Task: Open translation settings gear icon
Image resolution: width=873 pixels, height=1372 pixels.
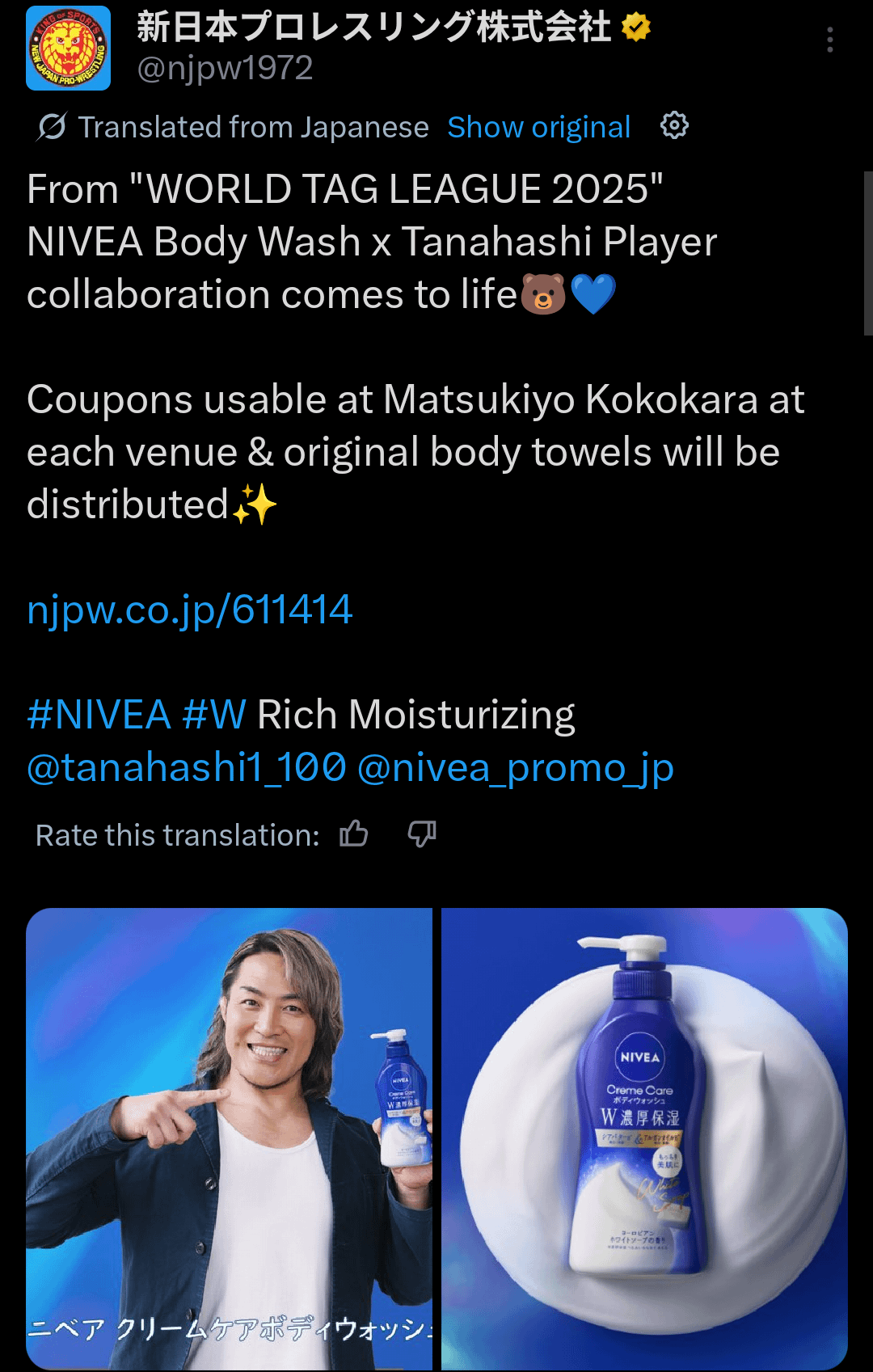Action: pos(674,125)
